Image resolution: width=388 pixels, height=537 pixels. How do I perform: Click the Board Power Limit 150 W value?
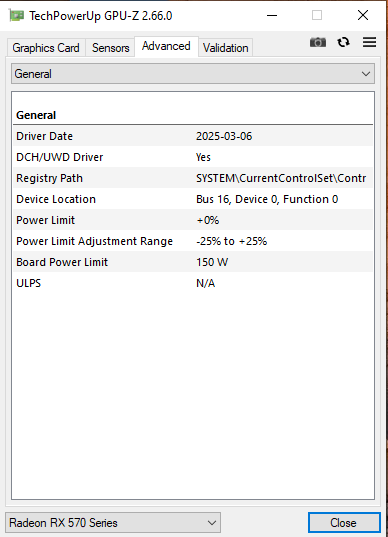[x=212, y=262]
